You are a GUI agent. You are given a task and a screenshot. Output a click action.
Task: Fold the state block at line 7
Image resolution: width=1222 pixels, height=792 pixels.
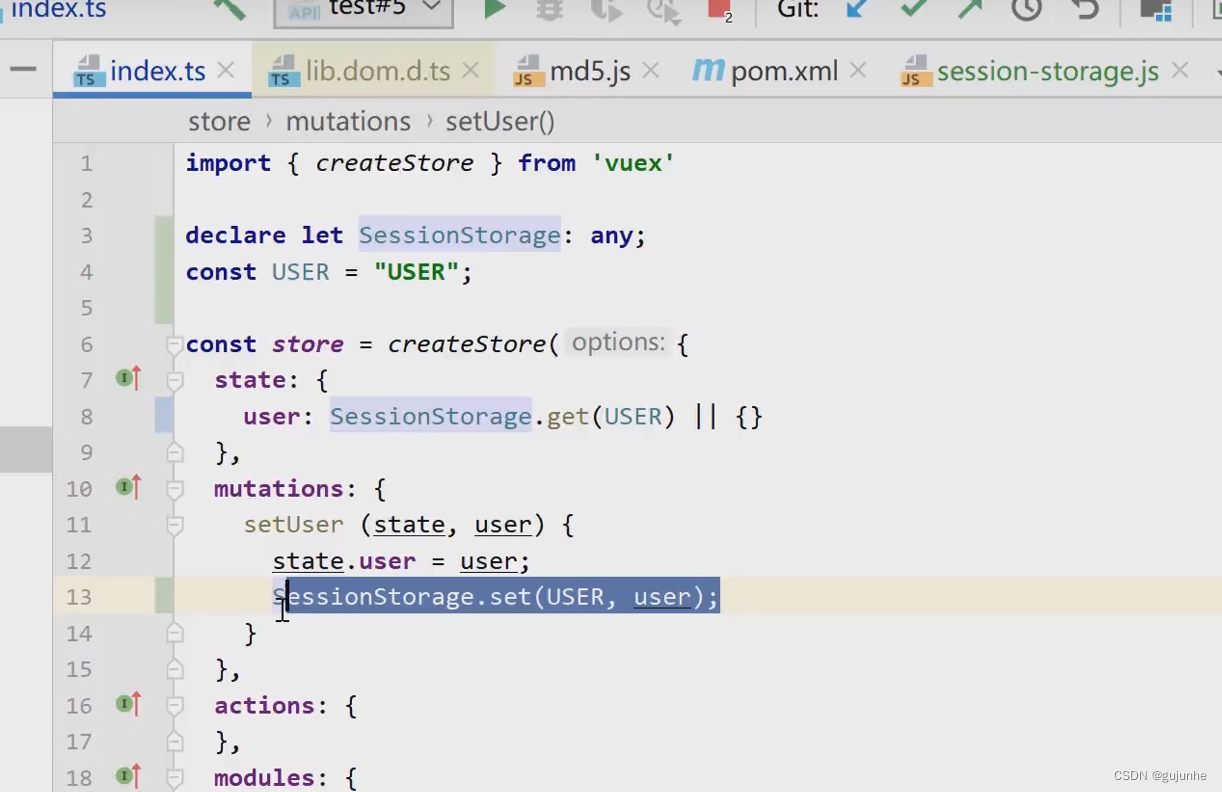click(175, 381)
